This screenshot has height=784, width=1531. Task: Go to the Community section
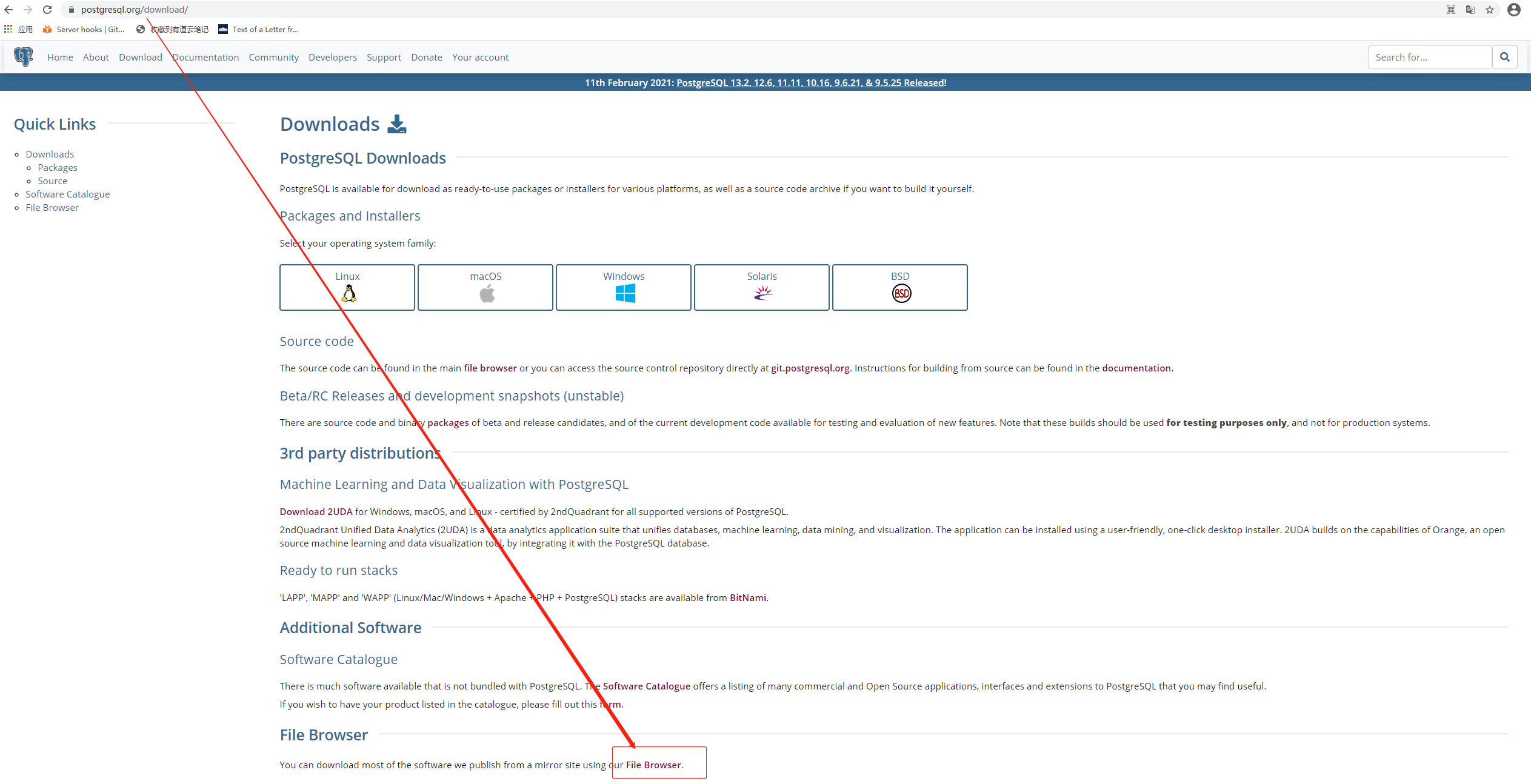(x=274, y=57)
